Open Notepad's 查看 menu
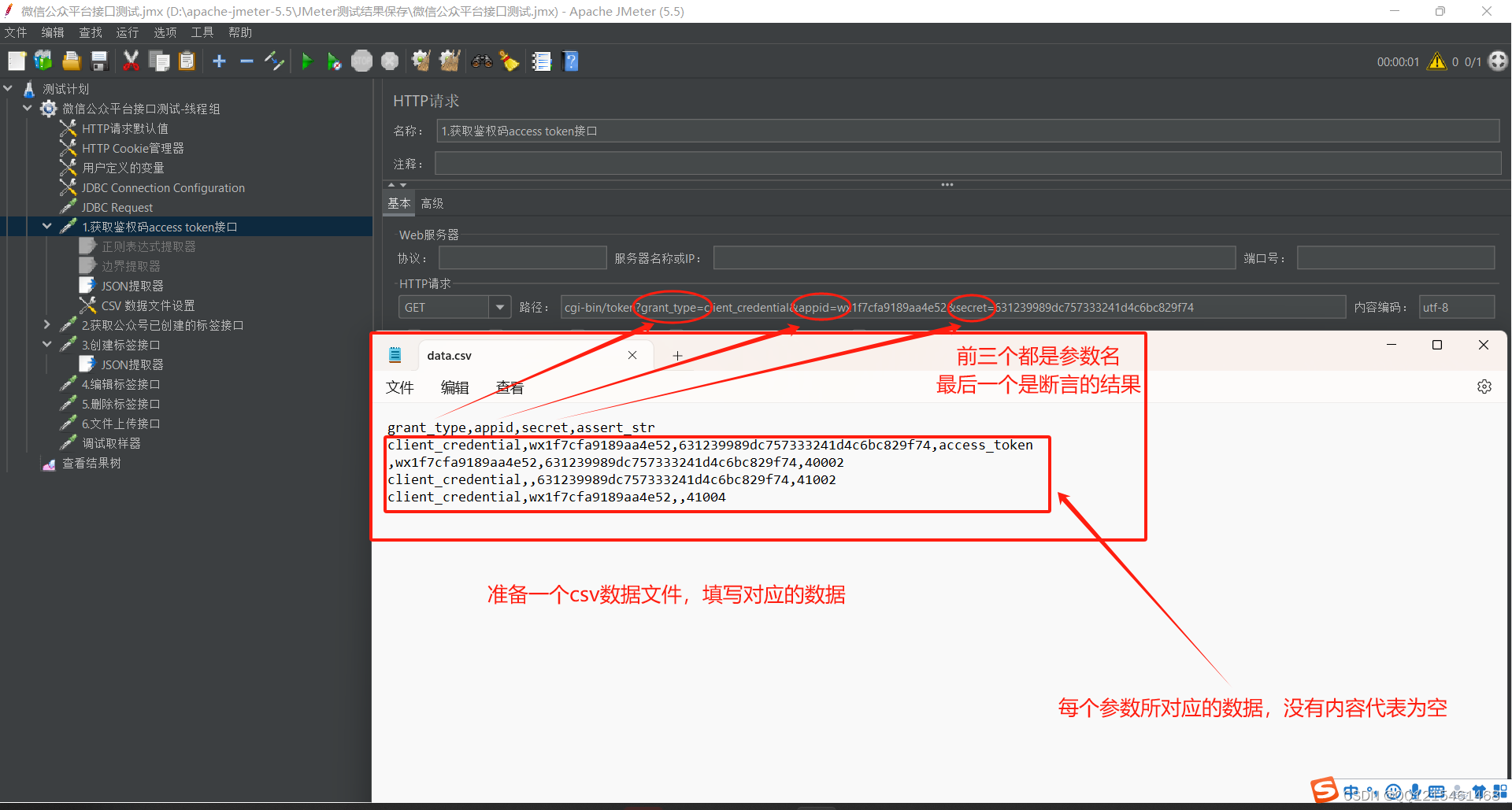This screenshot has height=810, width=1512. coord(510,387)
